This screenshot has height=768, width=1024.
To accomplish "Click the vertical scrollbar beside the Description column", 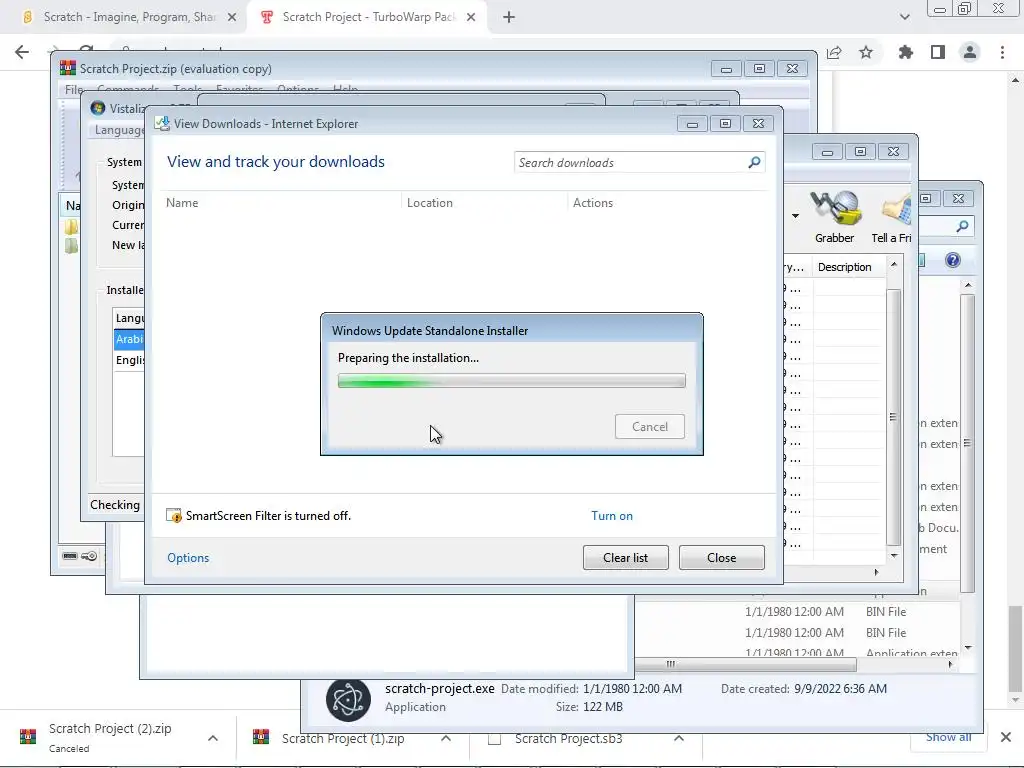I will click(893, 415).
